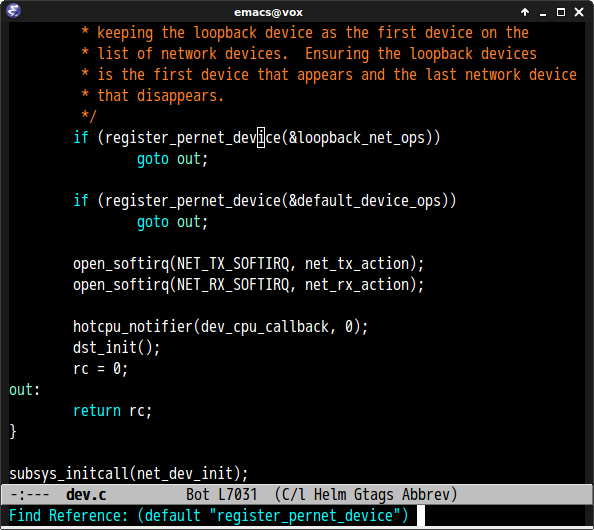Click the dev.c buffer name in mode line

pyautogui.click(x=86, y=494)
